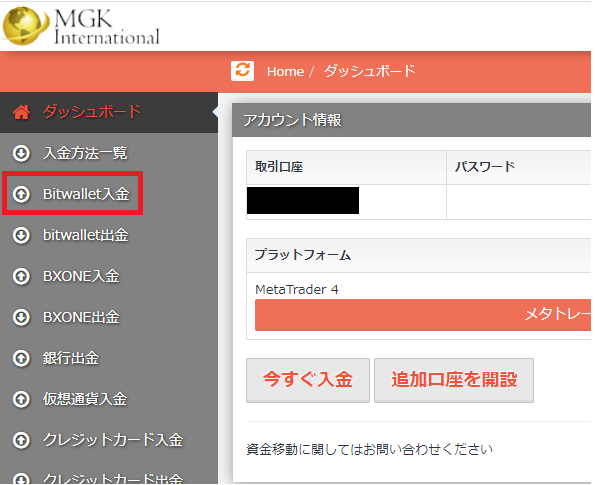Click the 資金移動に関してはお問い合わせください notice

click(x=369, y=449)
